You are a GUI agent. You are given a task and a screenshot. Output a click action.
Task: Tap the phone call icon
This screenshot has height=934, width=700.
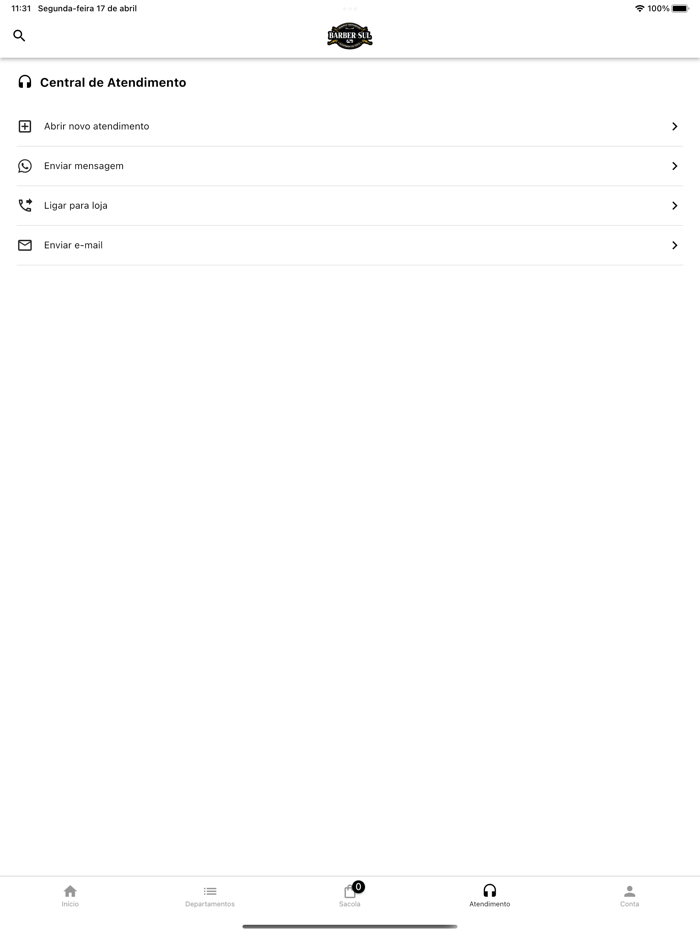click(x=25, y=205)
